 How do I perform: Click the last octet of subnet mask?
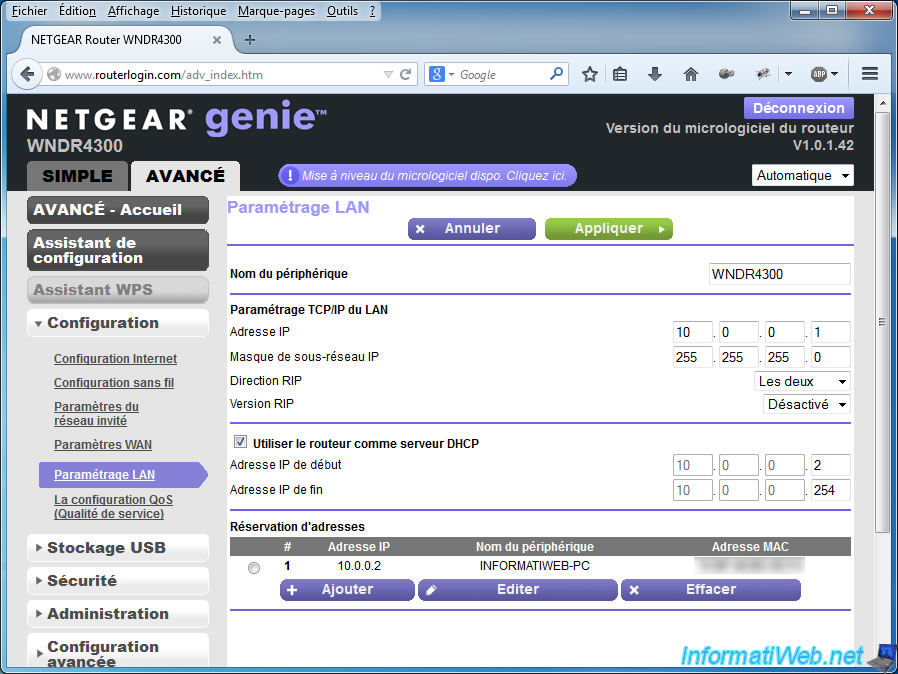(x=830, y=357)
